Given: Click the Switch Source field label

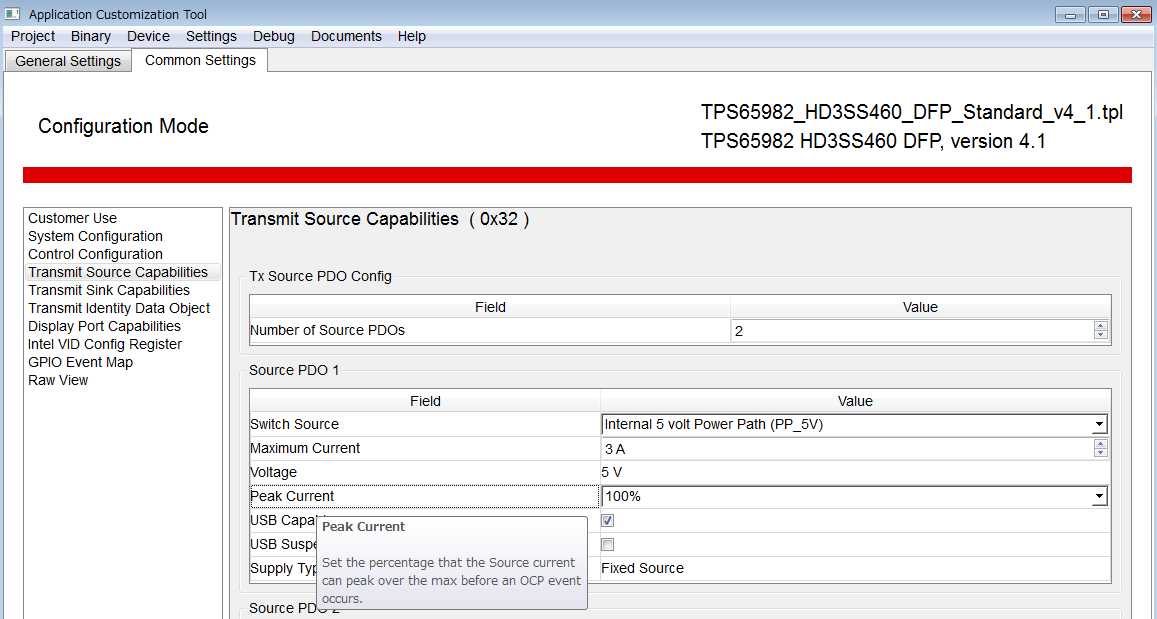Looking at the screenshot, I should tap(294, 424).
